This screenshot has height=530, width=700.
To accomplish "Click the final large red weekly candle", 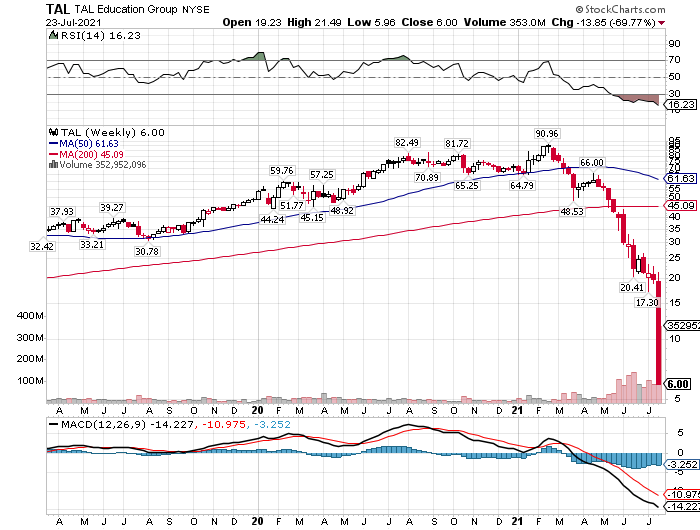I will pos(658,329).
